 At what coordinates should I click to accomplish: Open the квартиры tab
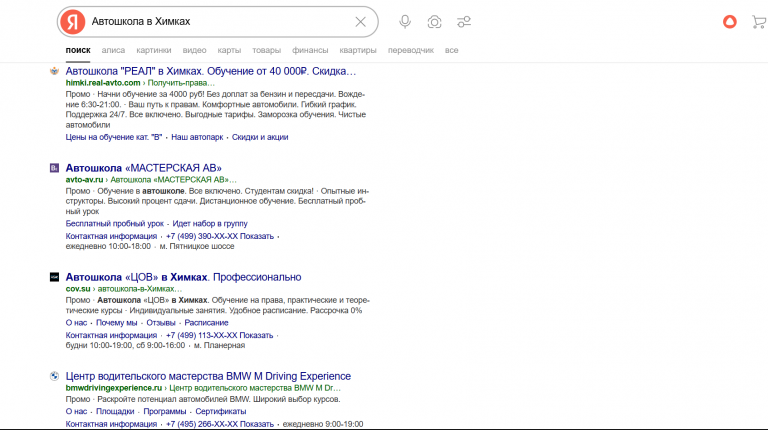[x=358, y=50]
